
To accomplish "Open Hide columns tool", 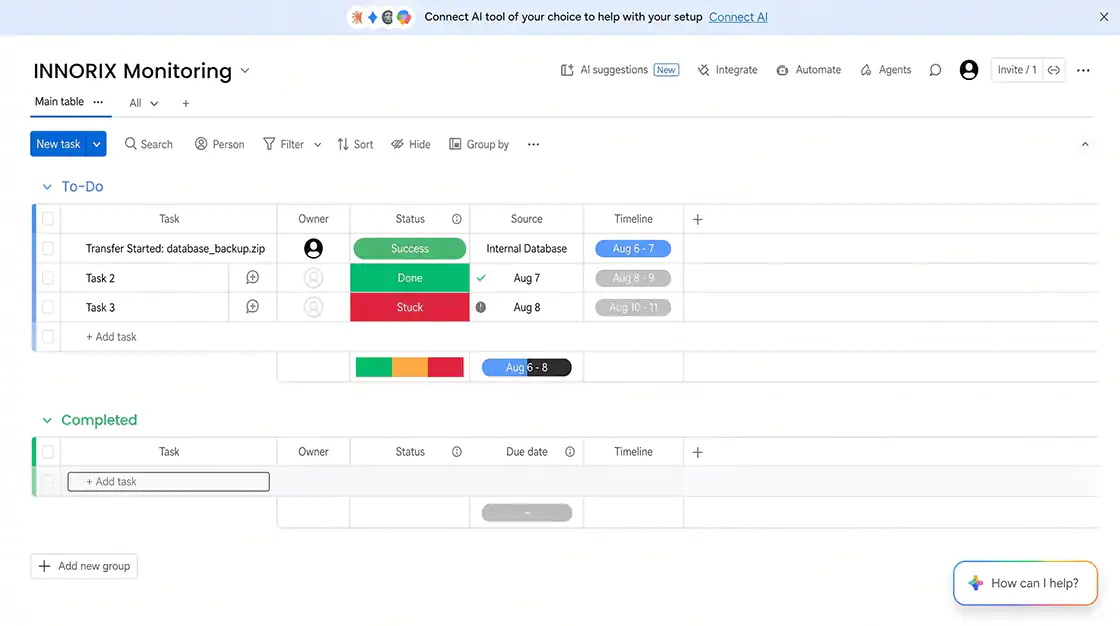I will [x=411, y=144].
